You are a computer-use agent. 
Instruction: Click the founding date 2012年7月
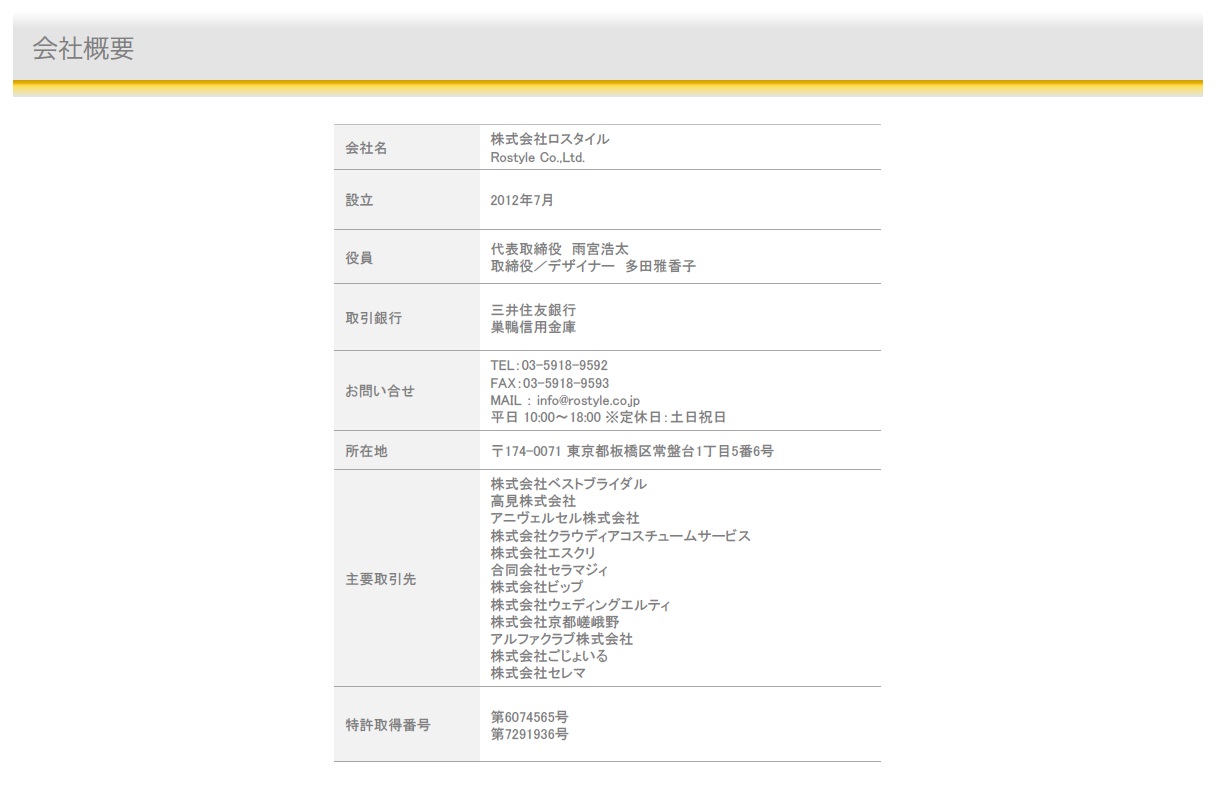(x=522, y=200)
